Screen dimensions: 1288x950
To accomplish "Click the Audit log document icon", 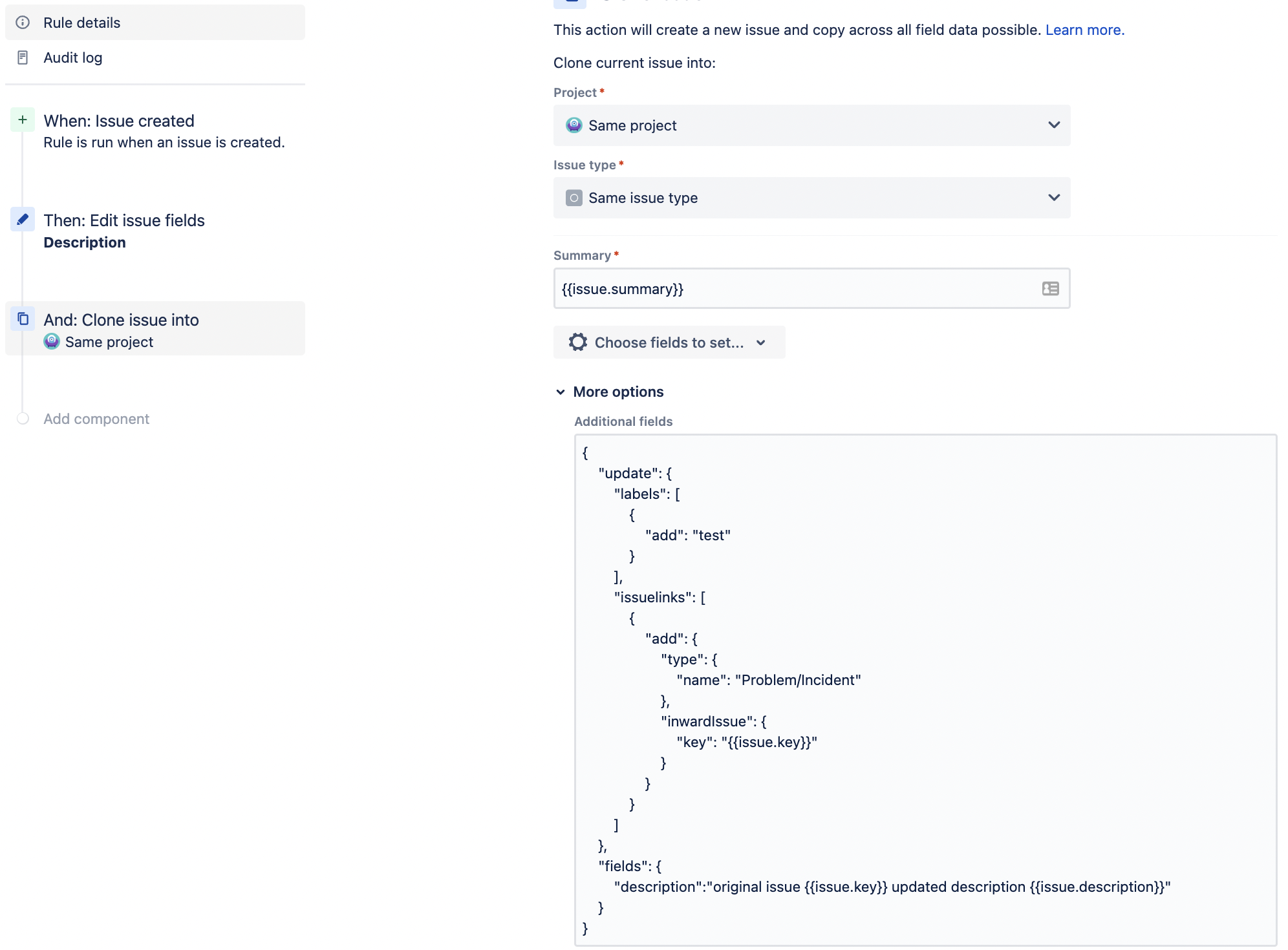I will [23, 57].
